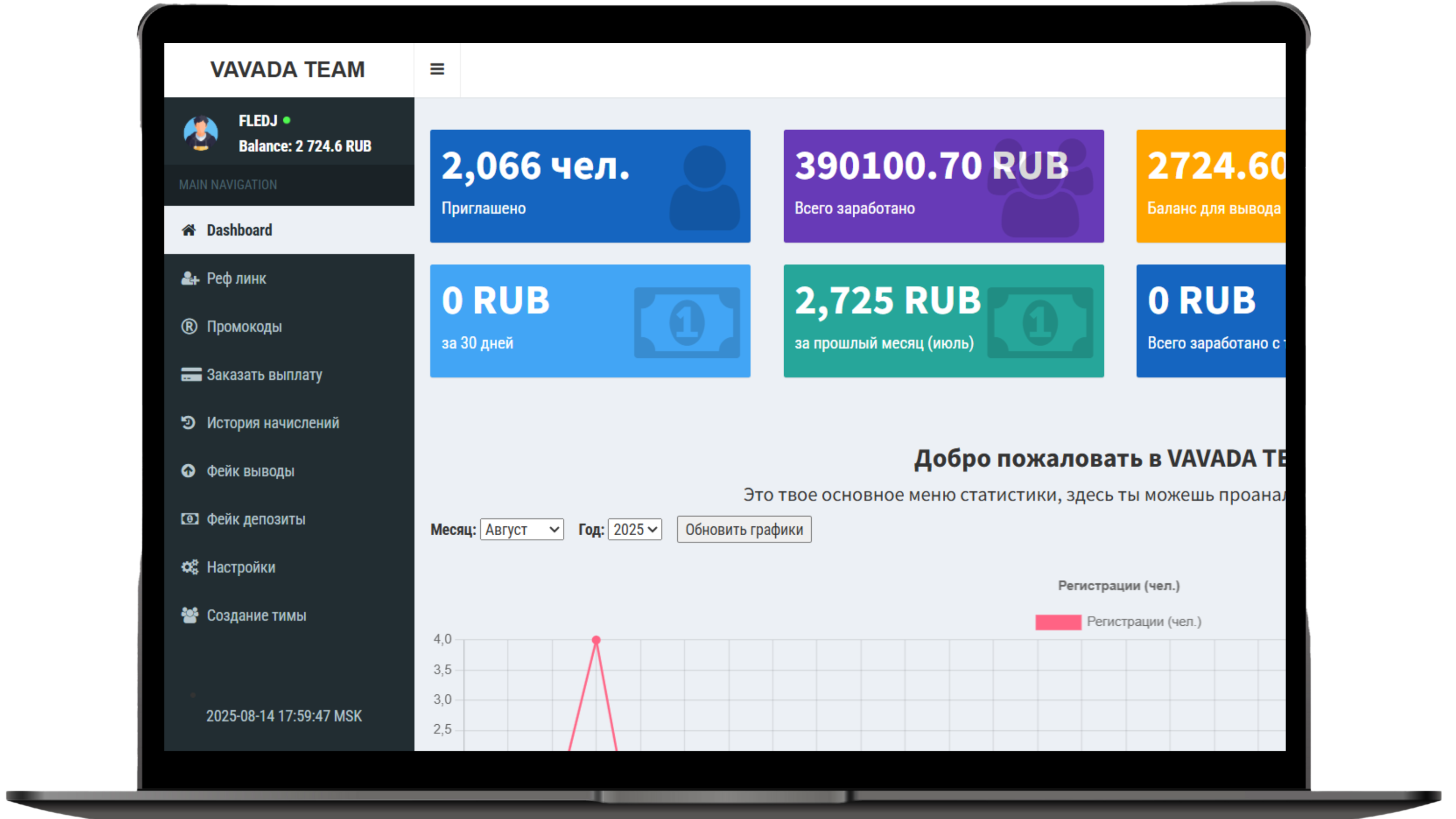Click the Создание тимы group icon
This screenshot has height=819, width=1456.
(189, 615)
